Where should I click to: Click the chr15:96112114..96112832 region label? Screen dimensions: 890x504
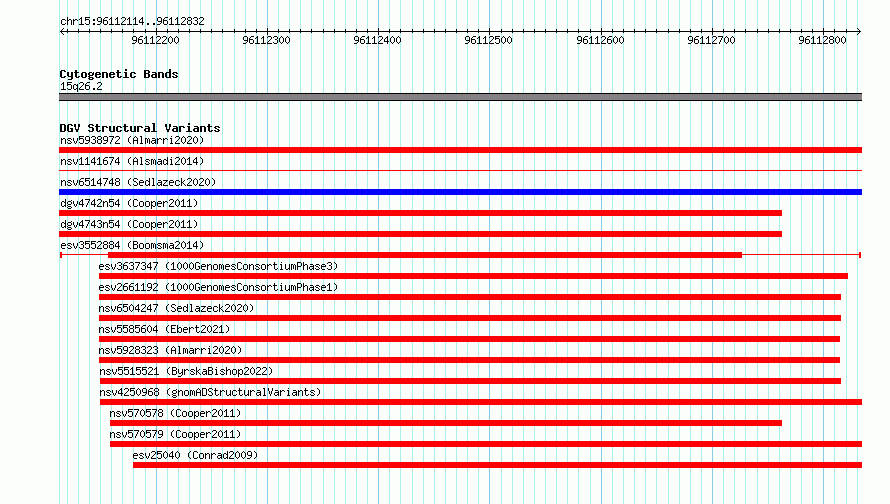coord(132,22)
